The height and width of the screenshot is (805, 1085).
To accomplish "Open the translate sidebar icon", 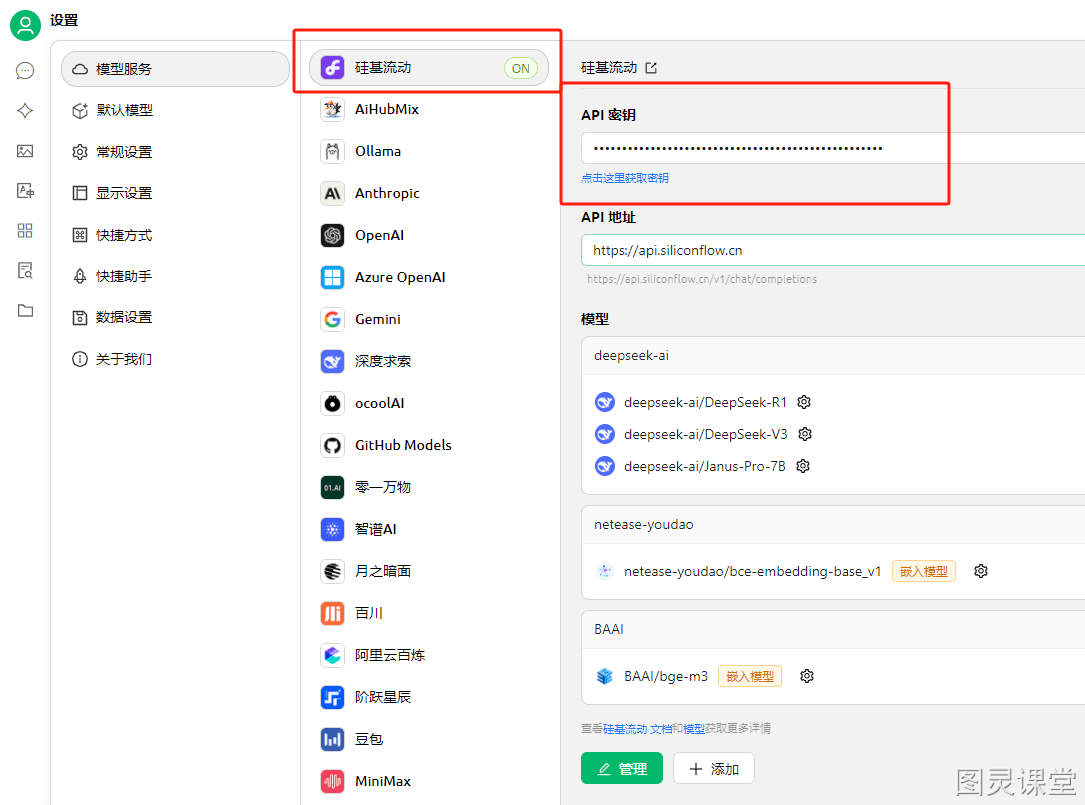I will [25, 190].
